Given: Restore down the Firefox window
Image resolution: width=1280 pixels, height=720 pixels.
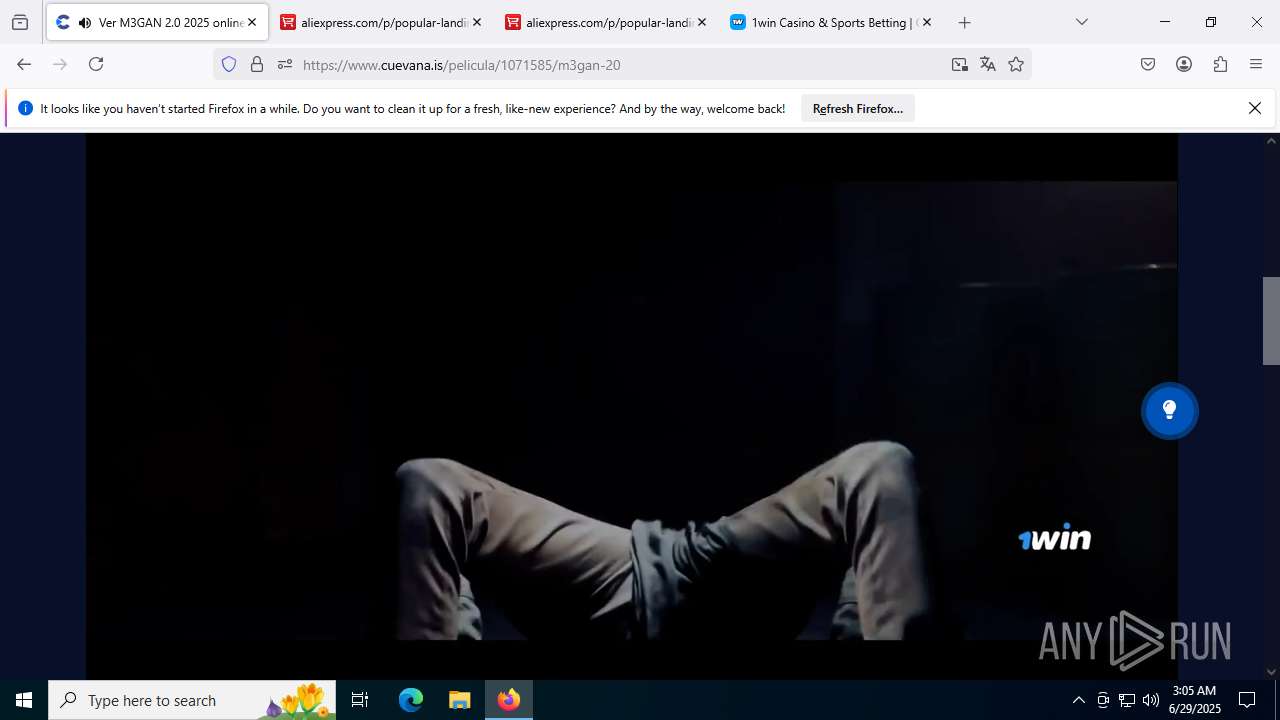Looking at the screenshot, I should [1211, 22].
